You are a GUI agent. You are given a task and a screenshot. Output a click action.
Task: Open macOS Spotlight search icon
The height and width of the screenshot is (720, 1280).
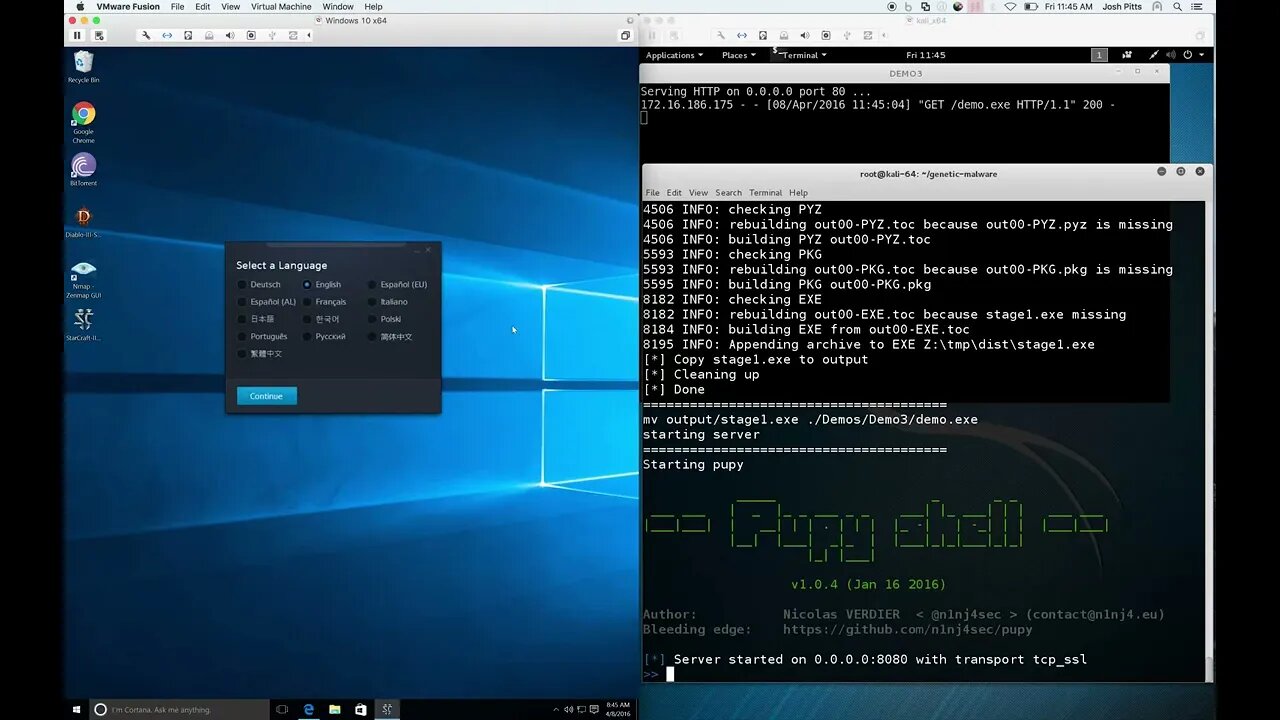[1178, 6]
